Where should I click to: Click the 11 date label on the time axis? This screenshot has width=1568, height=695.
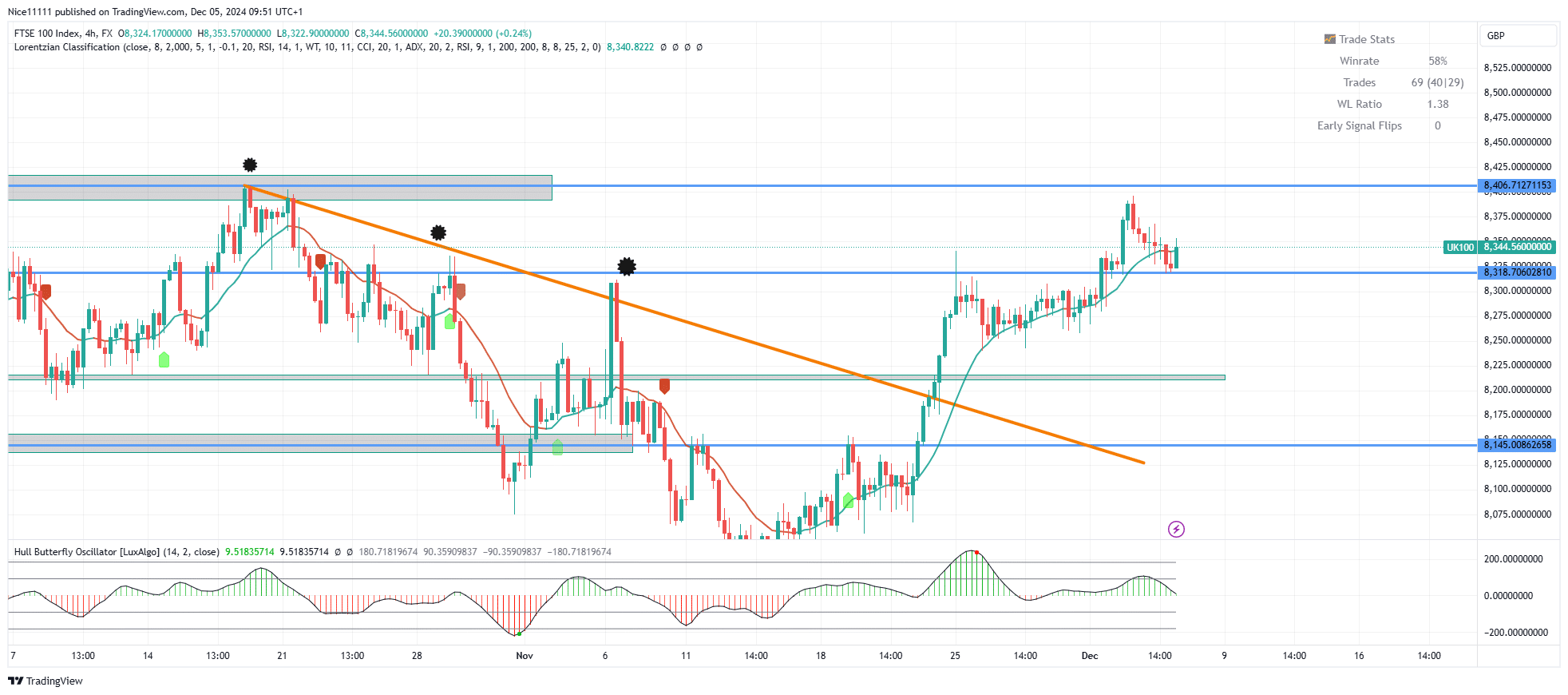(x=686, y=656)
